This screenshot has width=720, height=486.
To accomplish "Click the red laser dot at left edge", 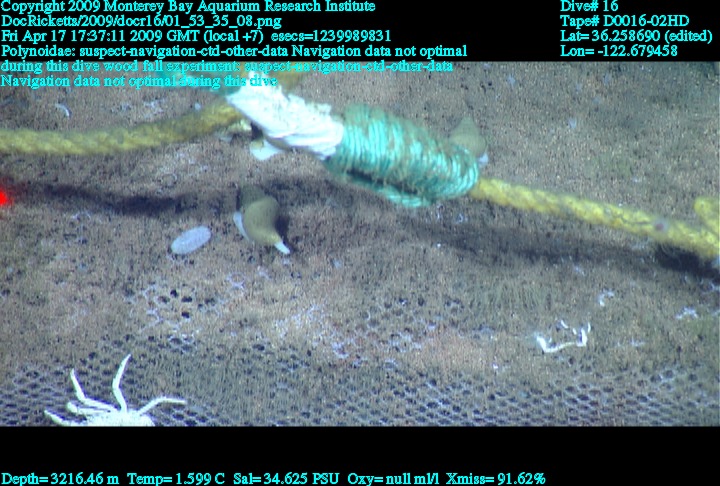I will [3, 198].
